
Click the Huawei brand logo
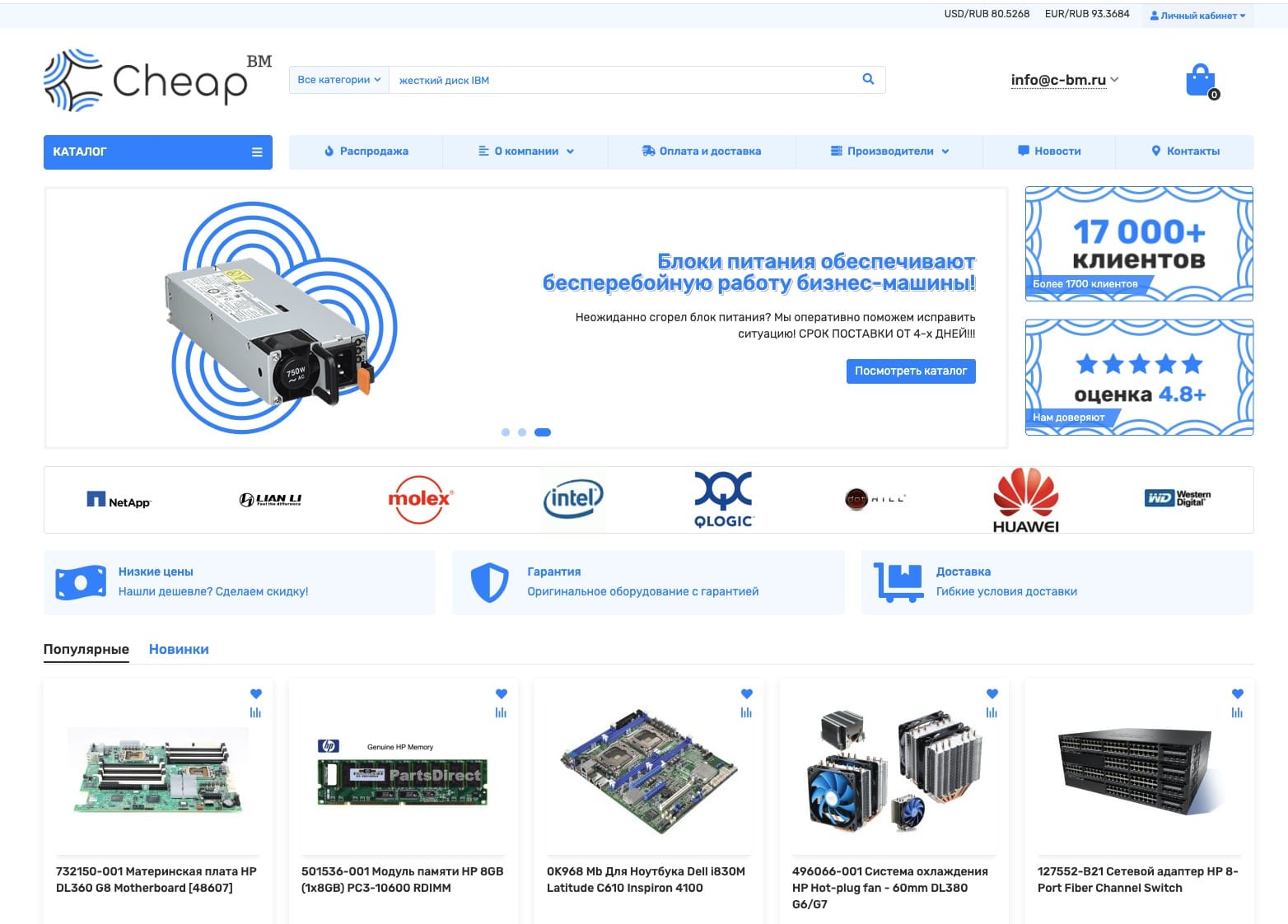[1025, 499]
